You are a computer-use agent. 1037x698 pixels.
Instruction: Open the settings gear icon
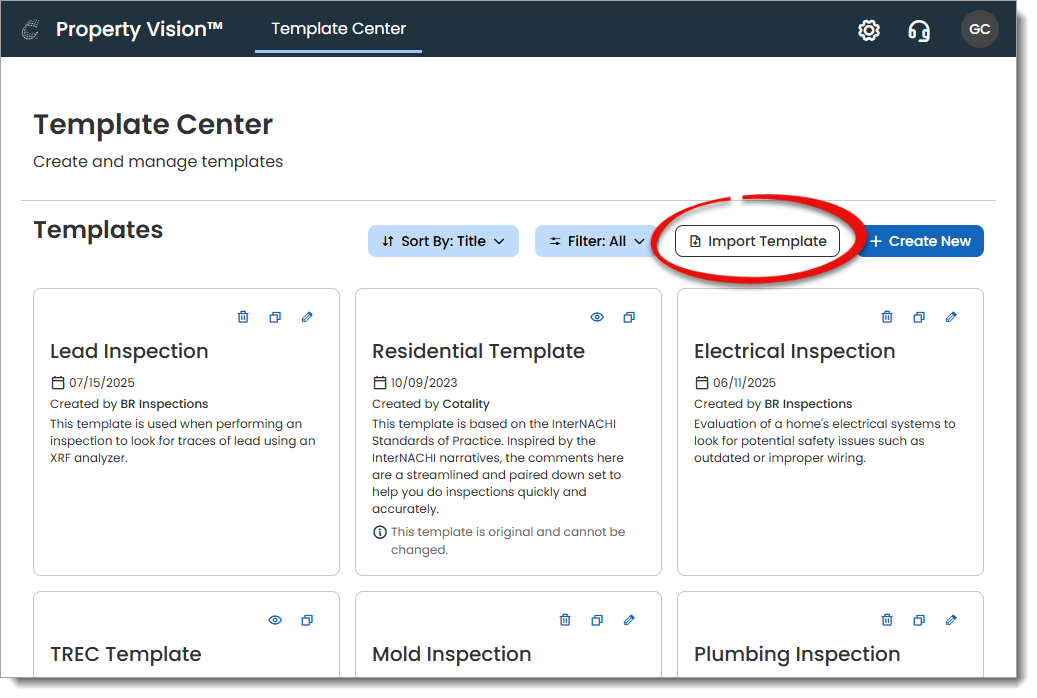[x=869, y=30]
